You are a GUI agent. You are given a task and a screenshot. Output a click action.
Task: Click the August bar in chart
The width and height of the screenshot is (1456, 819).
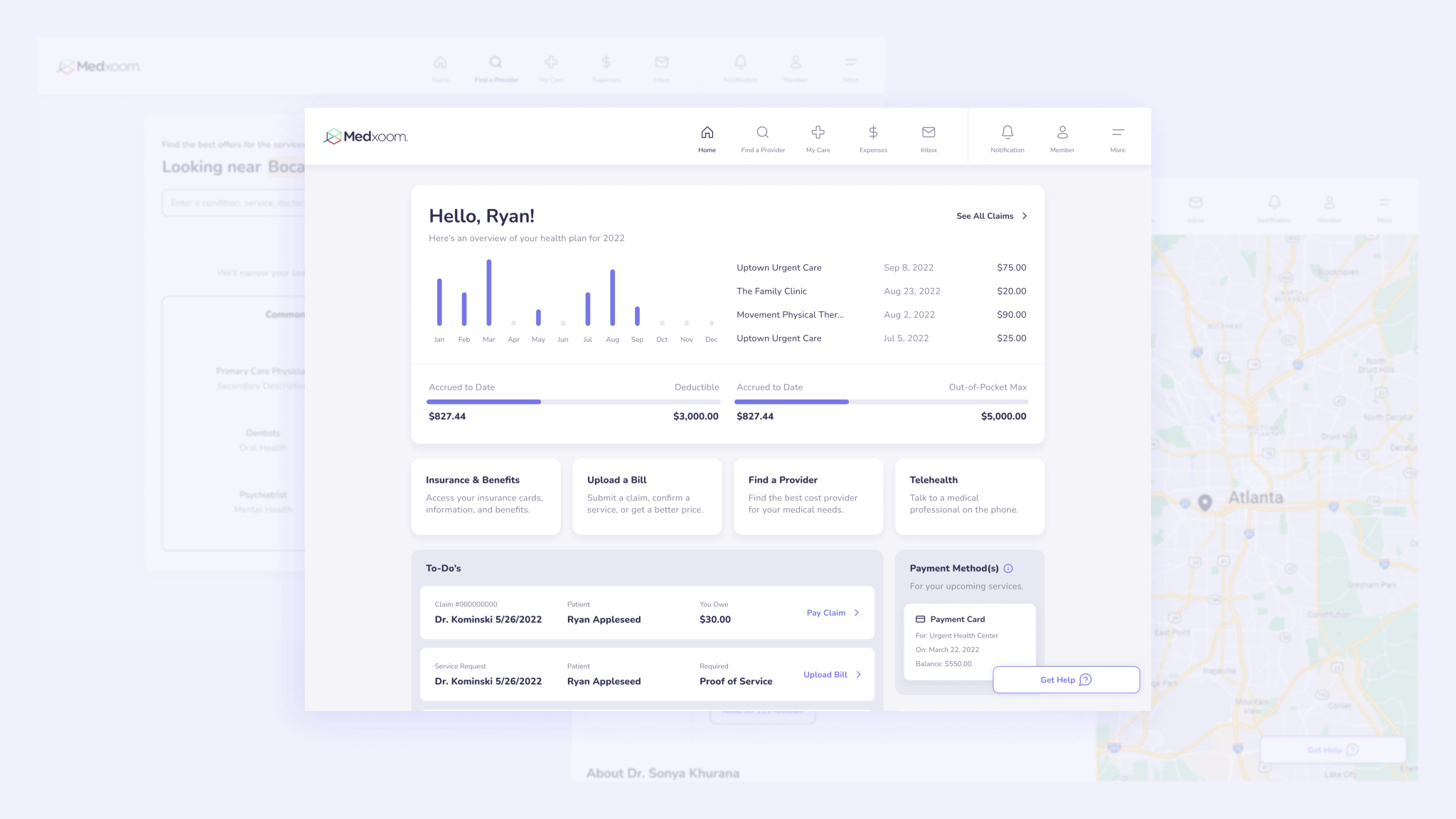tap(612, 297)
